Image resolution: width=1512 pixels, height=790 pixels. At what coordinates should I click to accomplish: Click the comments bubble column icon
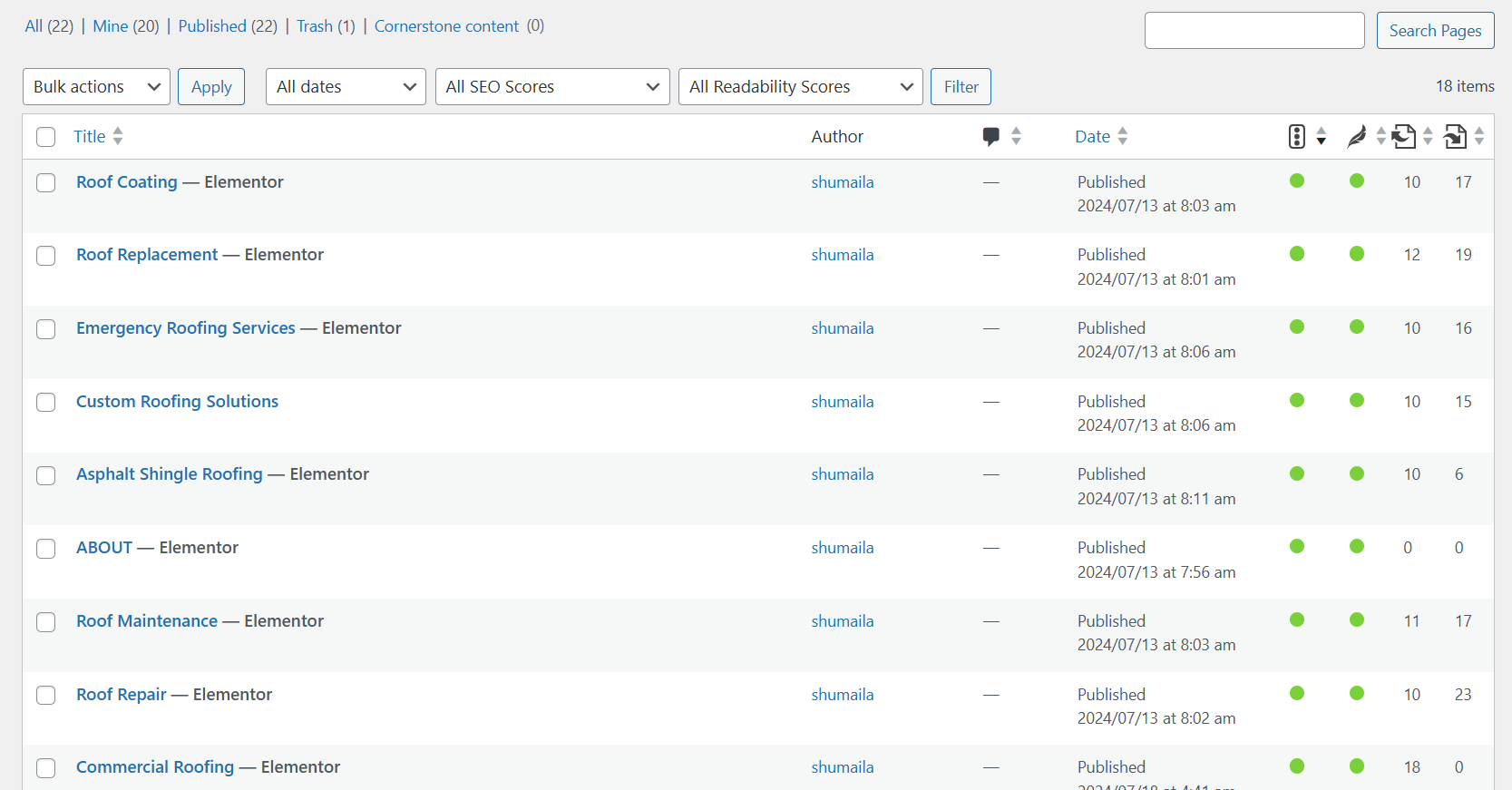pyautogui.click(x=991, y=136)
